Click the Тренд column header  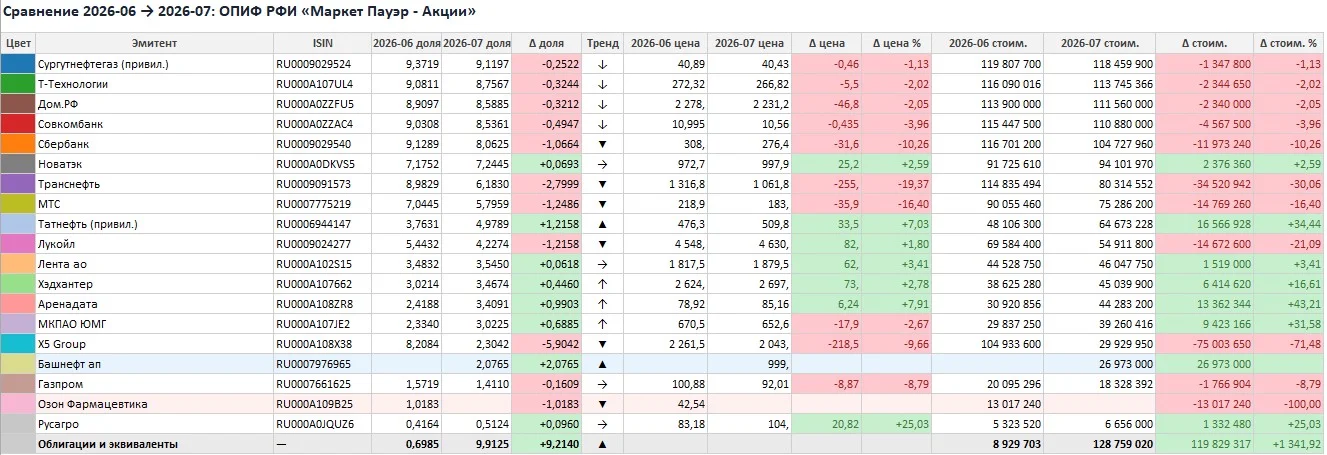click(x=602, y=43)
